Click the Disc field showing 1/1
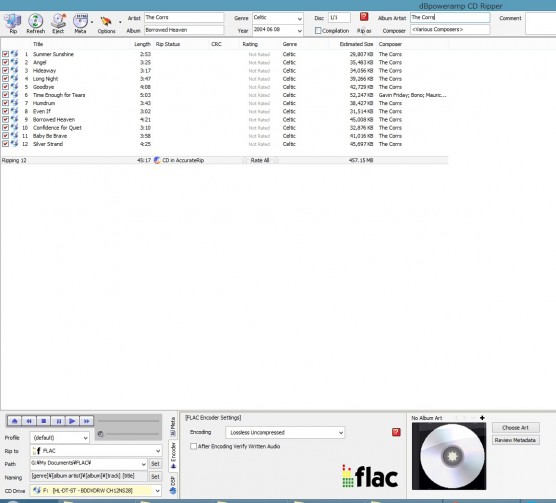 [x=339, y=17]
